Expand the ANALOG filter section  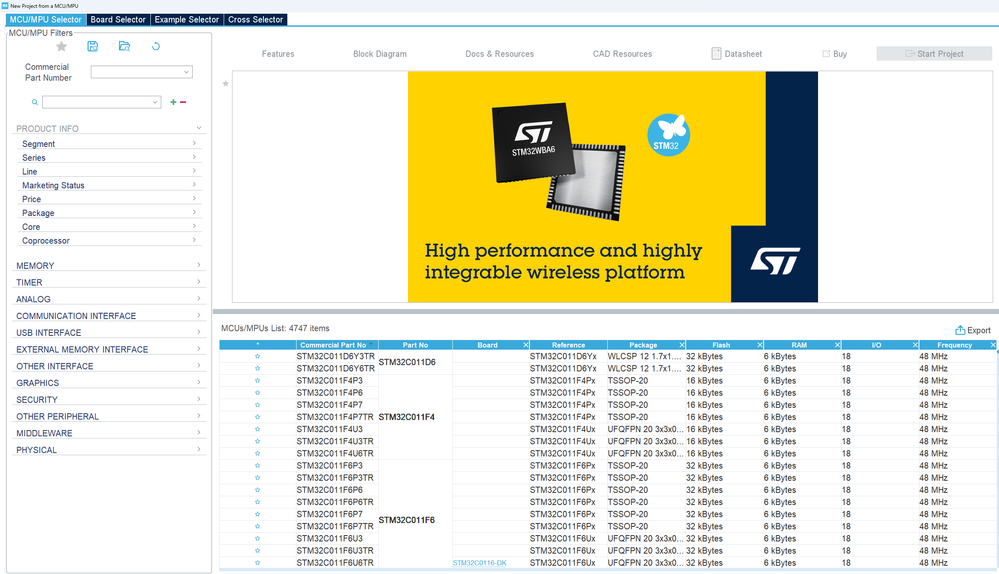coord(199,298)
